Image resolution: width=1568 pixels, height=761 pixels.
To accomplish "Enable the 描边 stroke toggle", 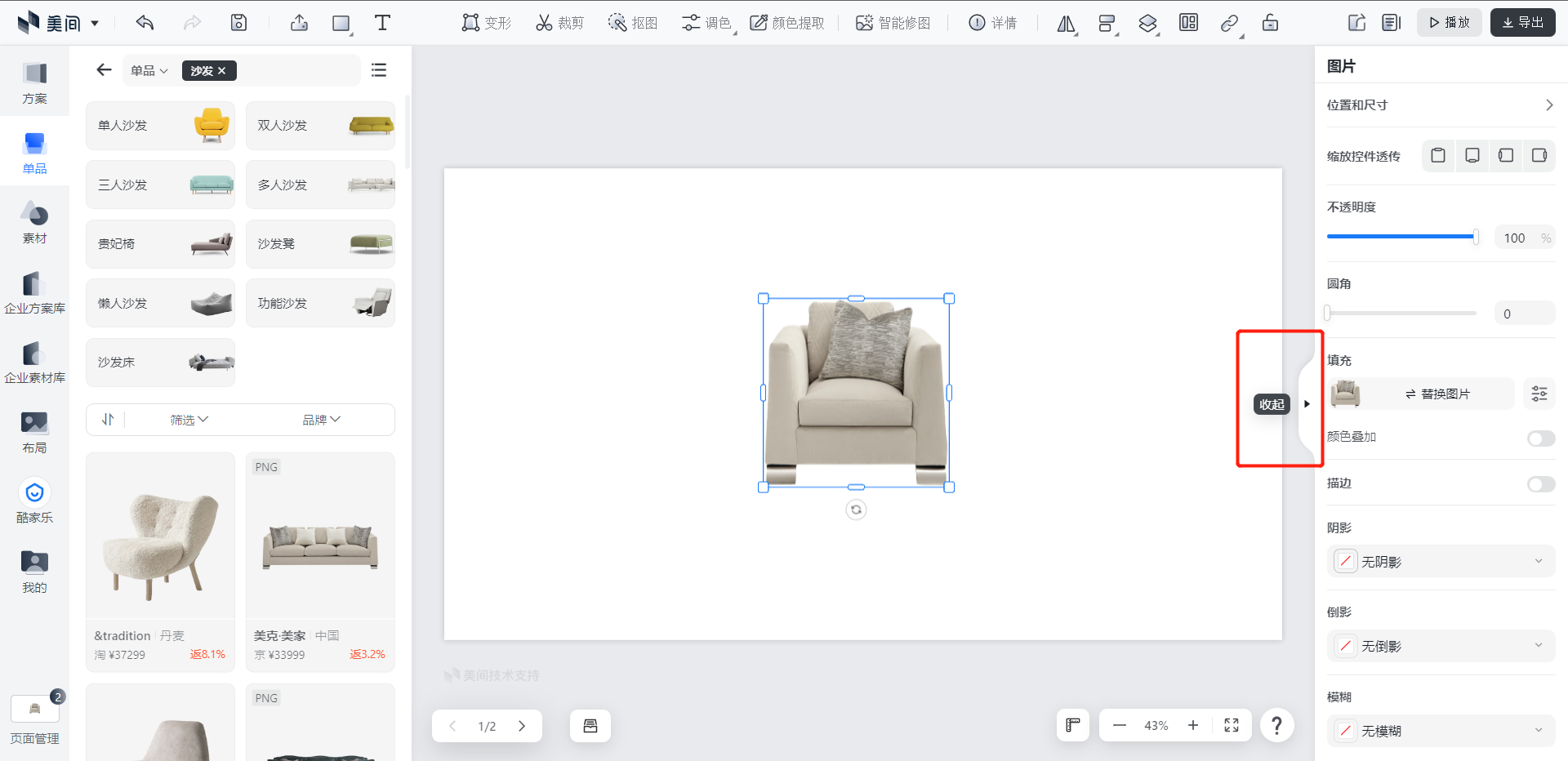I will (x=1540, y=484).
